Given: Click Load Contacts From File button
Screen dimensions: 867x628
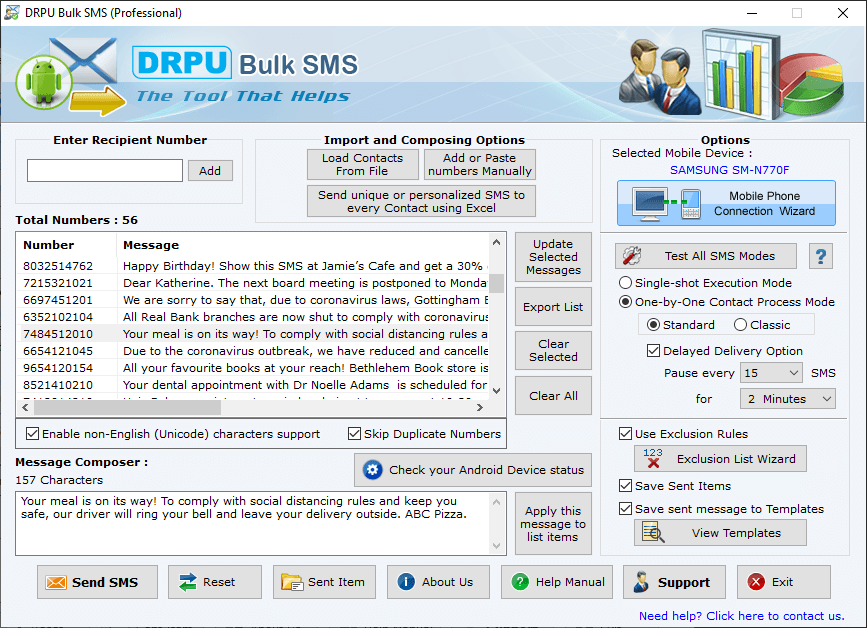Looking at the screenshot, I should [363, 164].
